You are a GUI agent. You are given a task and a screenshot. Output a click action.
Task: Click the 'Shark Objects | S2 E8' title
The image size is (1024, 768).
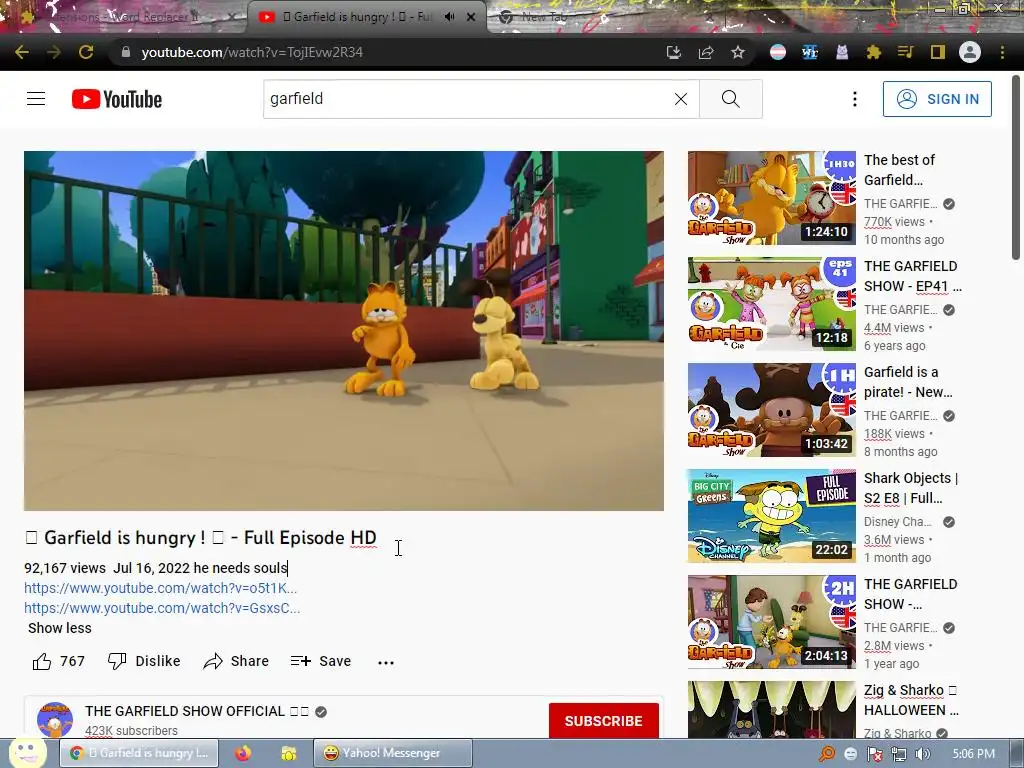(910, 488)
